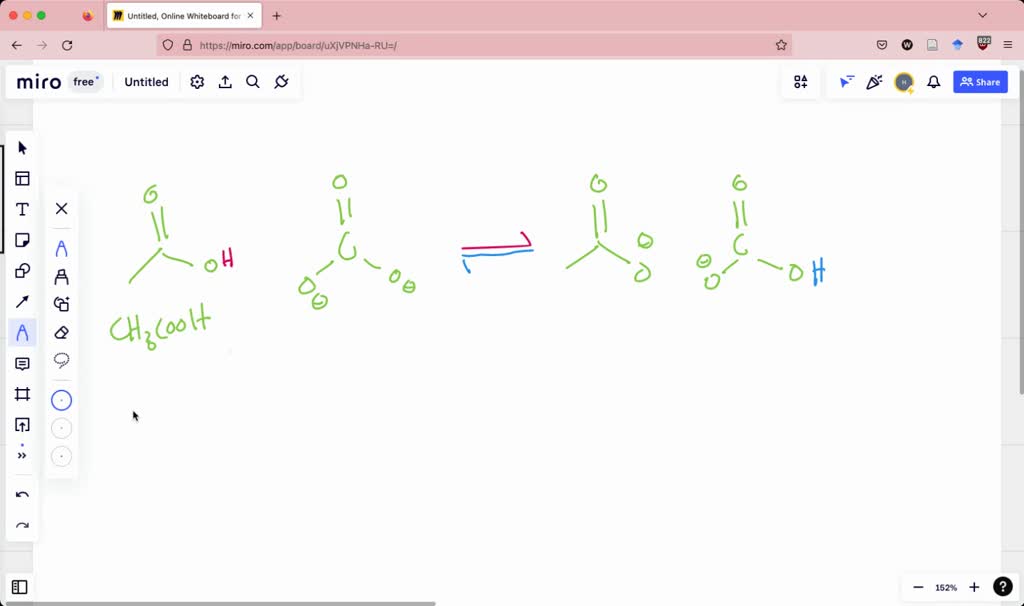Select the second pen color preset
This screenshot has width=1024, height=606.
point(61,428)
